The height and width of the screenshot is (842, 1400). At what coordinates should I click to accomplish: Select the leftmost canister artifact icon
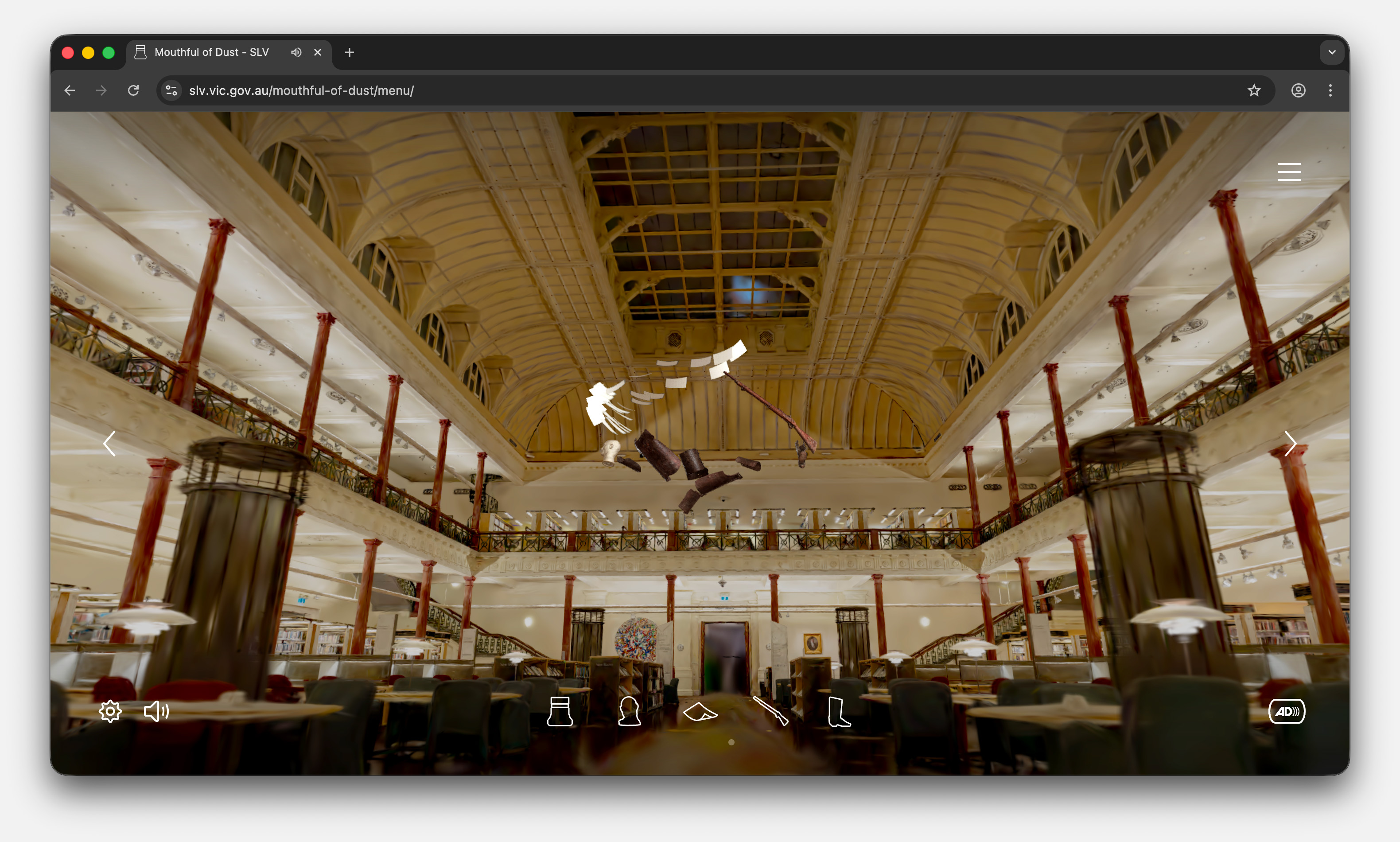(x=560, y=712)
